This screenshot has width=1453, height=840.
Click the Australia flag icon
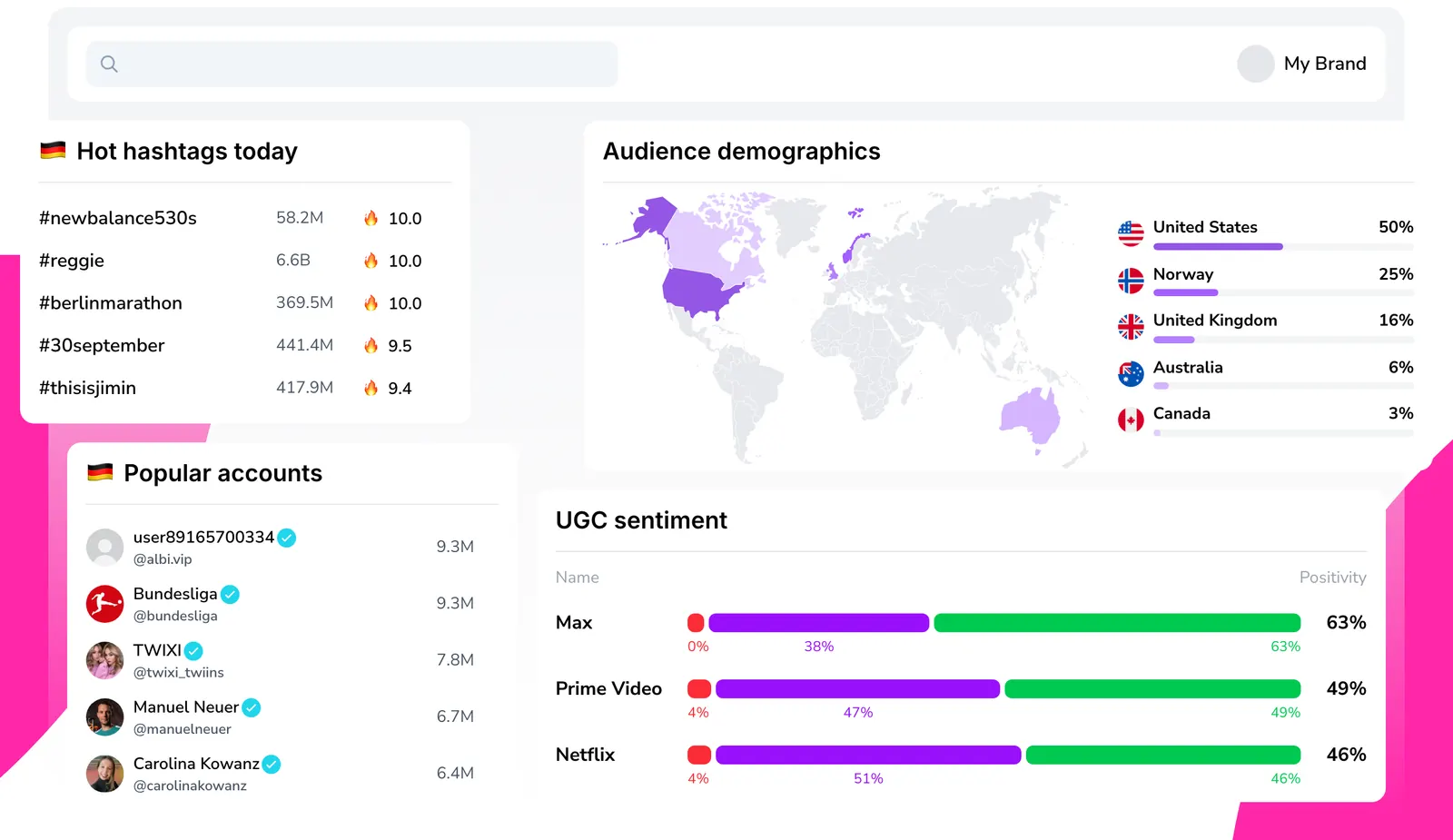[x=1131, y=374]
